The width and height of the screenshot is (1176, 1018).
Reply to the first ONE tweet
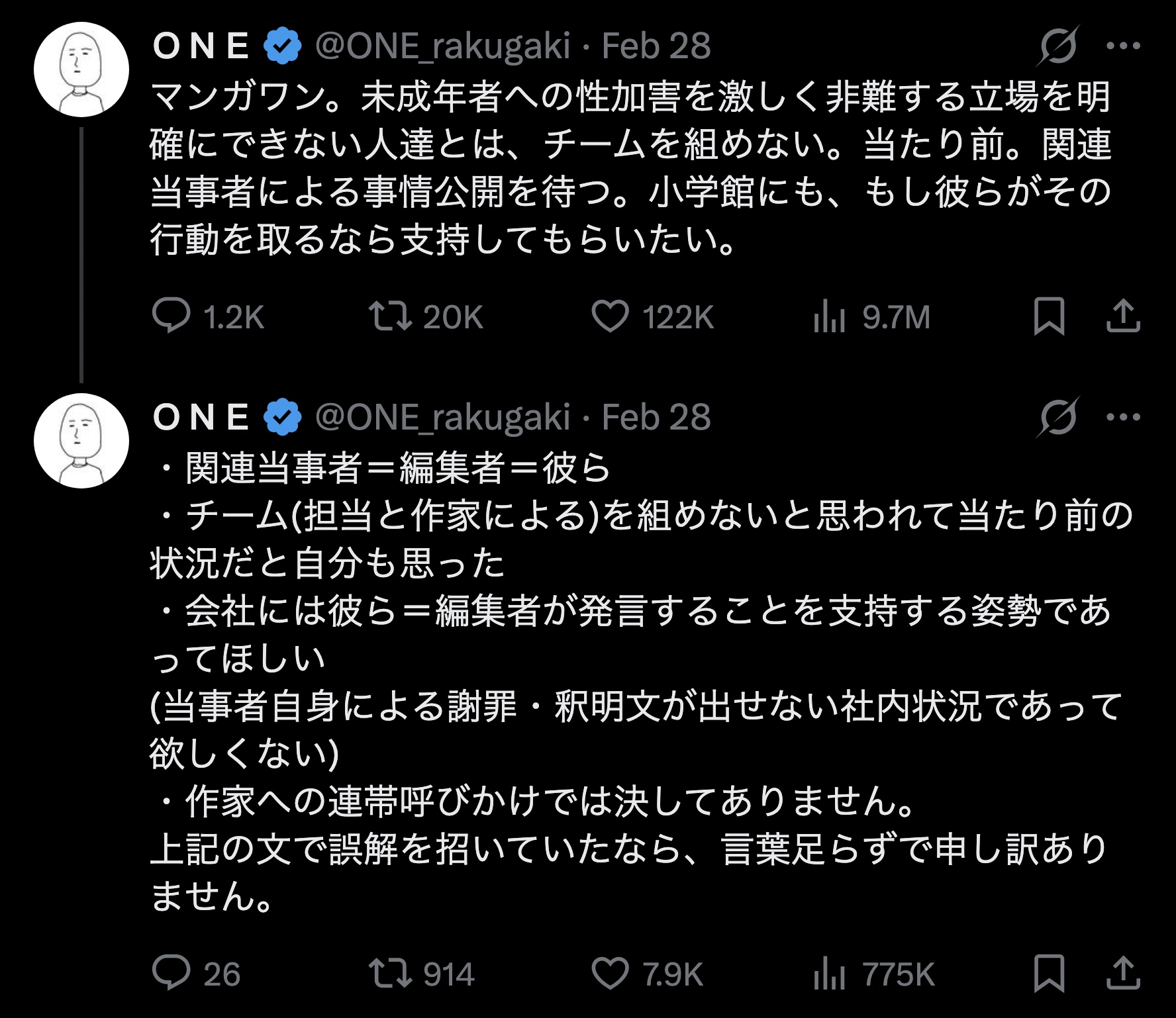point(171,316)
